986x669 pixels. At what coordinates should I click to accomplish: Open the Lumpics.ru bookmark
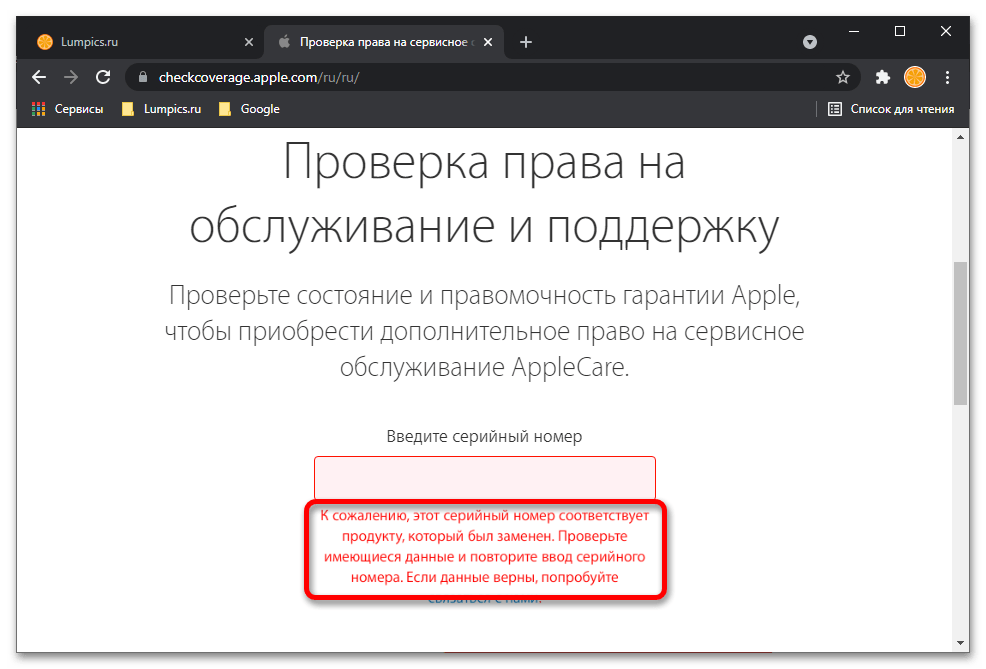[161, 109]
